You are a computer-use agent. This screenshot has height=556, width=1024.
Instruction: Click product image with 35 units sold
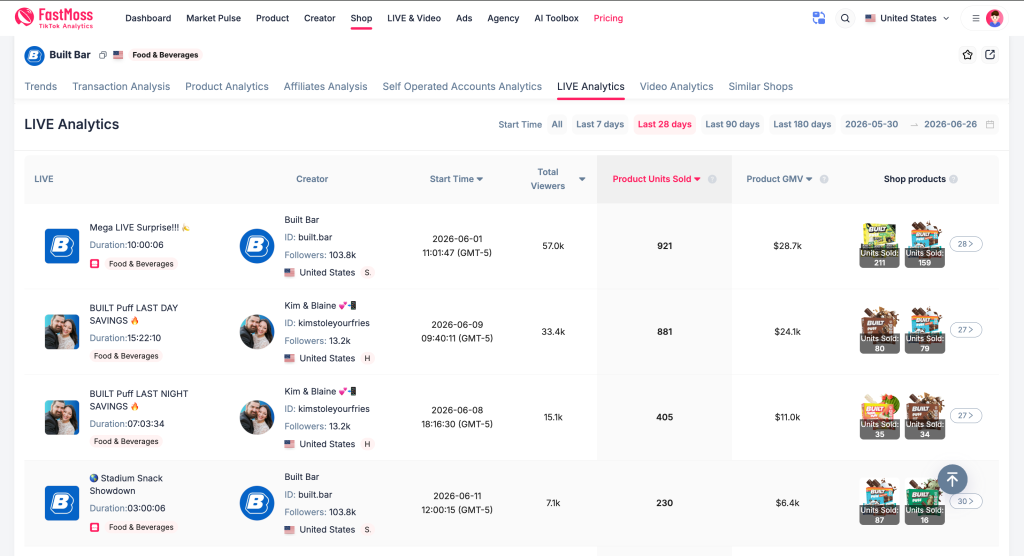879,416
